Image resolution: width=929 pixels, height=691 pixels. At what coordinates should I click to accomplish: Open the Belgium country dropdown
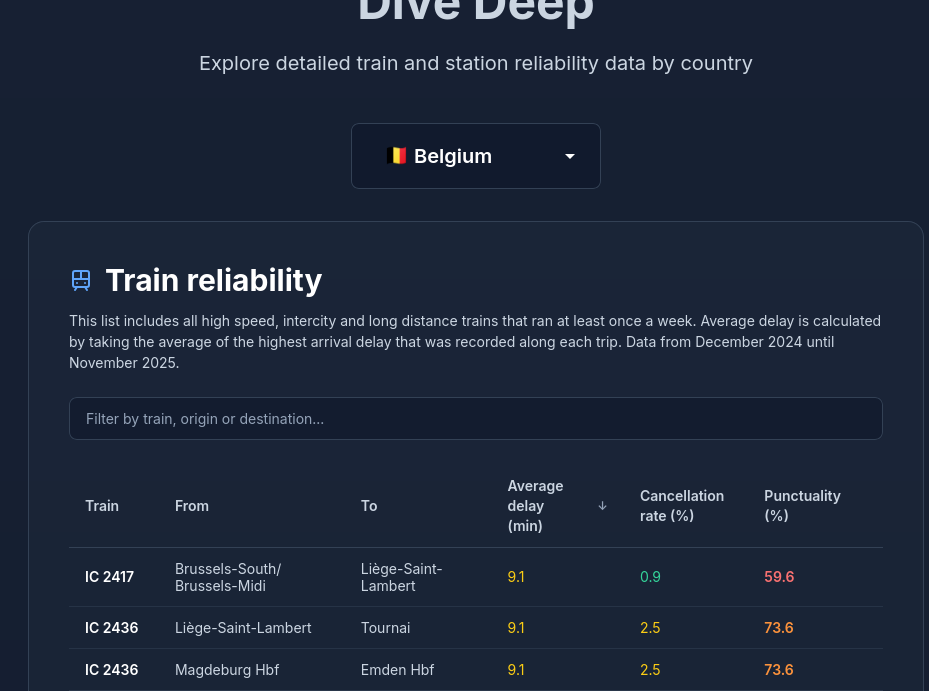pyautogui.click(x=475, y=156)
